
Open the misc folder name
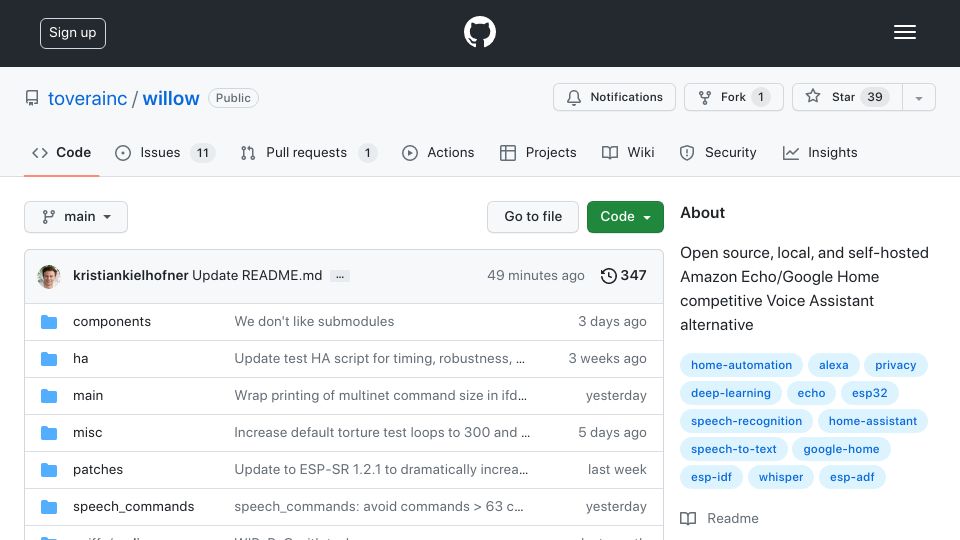point(87,432)
